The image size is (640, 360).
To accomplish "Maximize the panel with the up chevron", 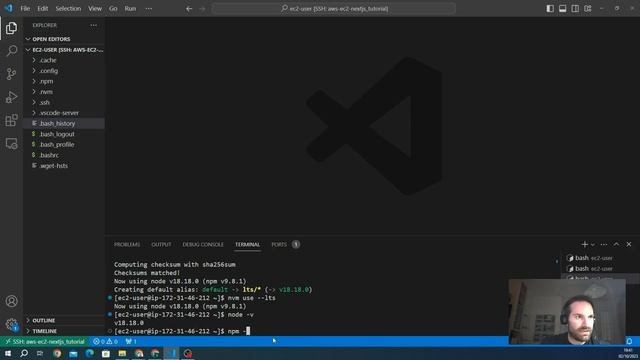I will click(616, 244).
